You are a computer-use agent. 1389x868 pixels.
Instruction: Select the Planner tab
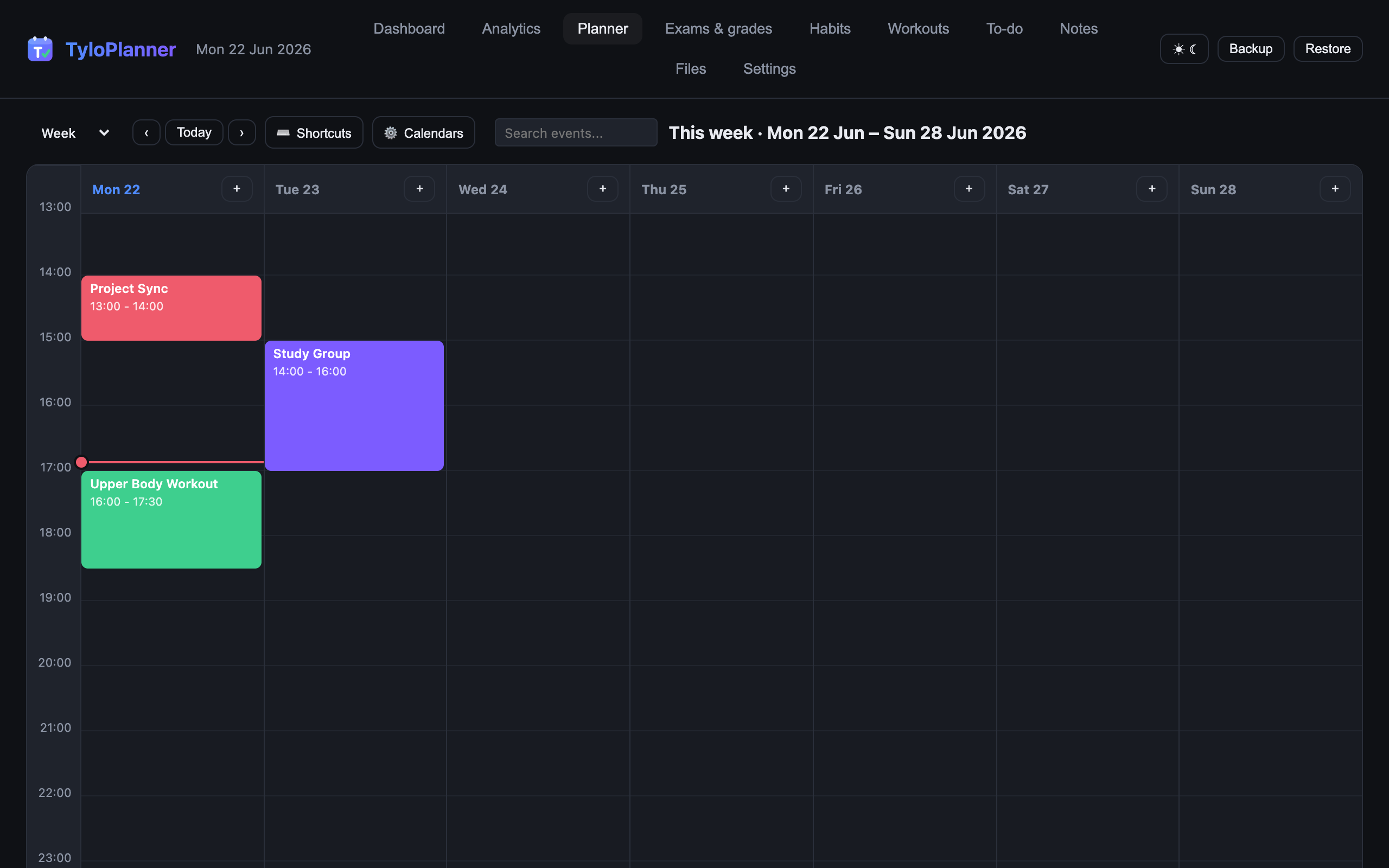click(603, 29)
